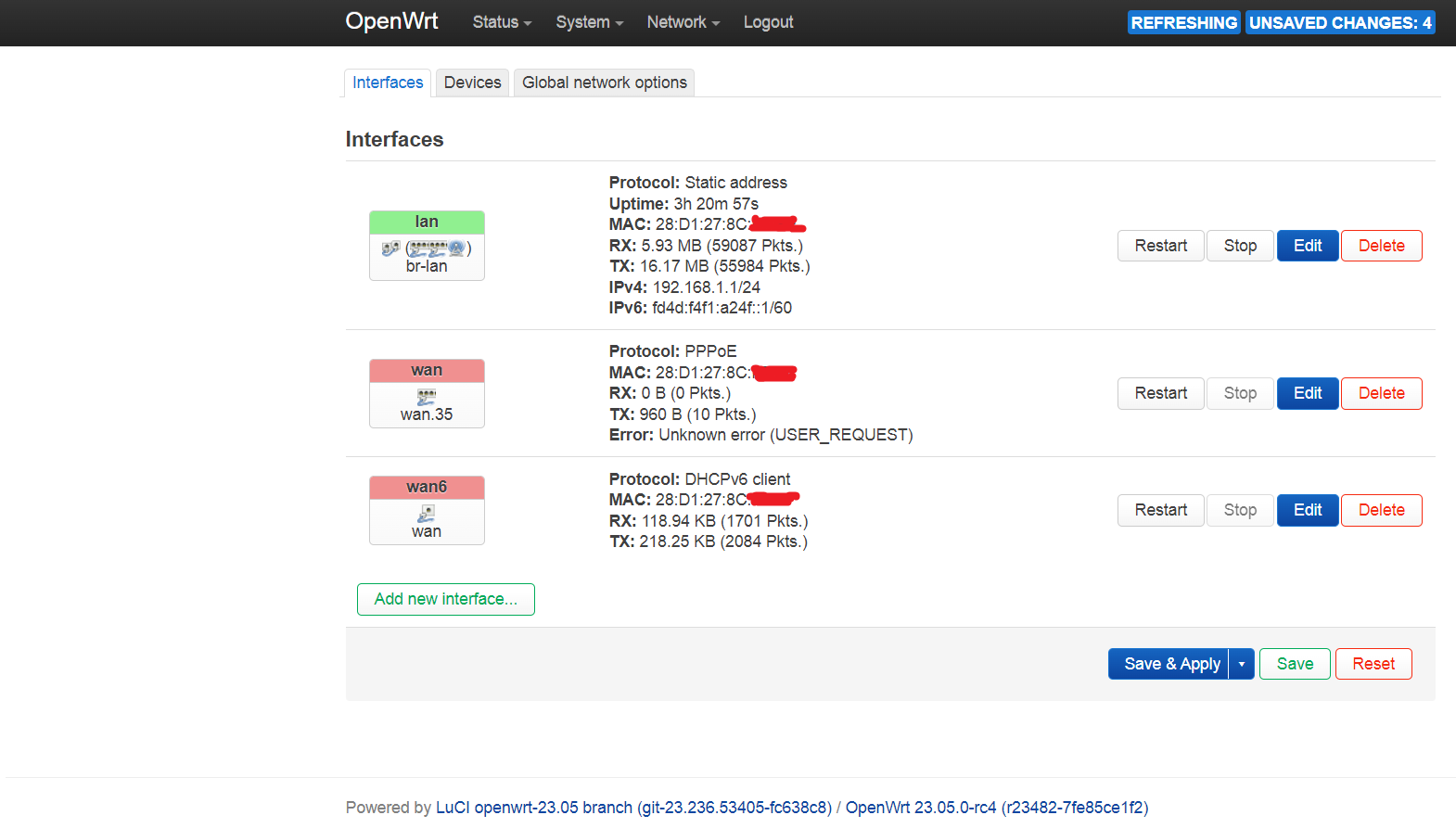Image resolution: width=1456 pixels, height=828 pixels.
Task: Click the TX: 218.25 KB wan6 statistic
Action: click(x=709, y=541)
